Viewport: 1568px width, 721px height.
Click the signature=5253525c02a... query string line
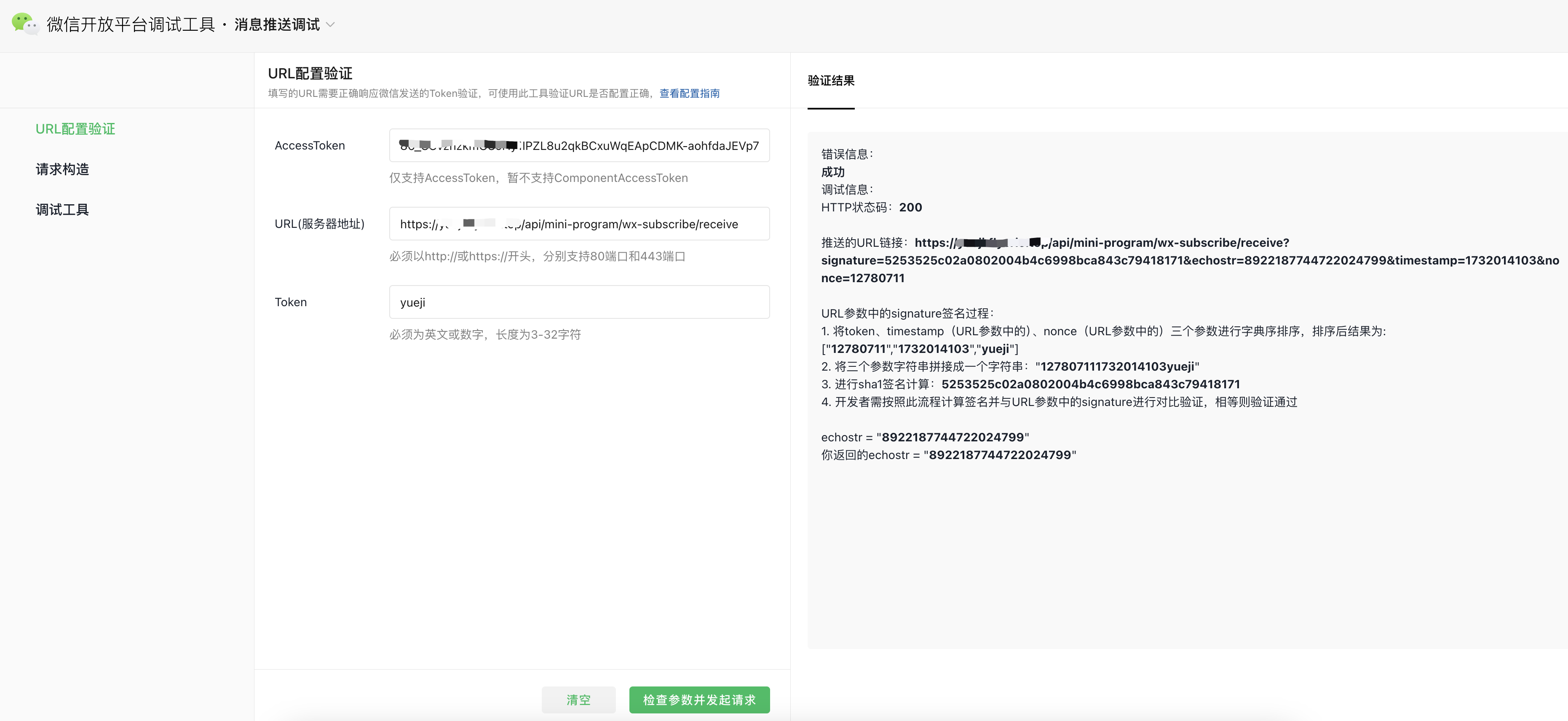1189,260
